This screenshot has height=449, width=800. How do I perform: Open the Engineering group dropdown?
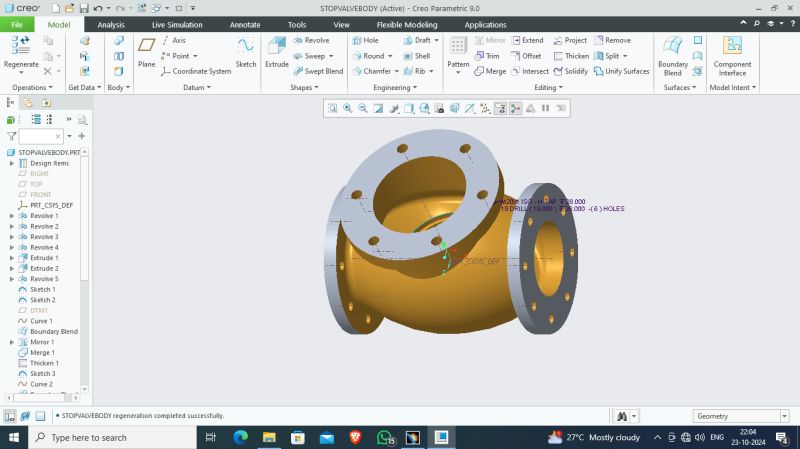coord(395,87)
